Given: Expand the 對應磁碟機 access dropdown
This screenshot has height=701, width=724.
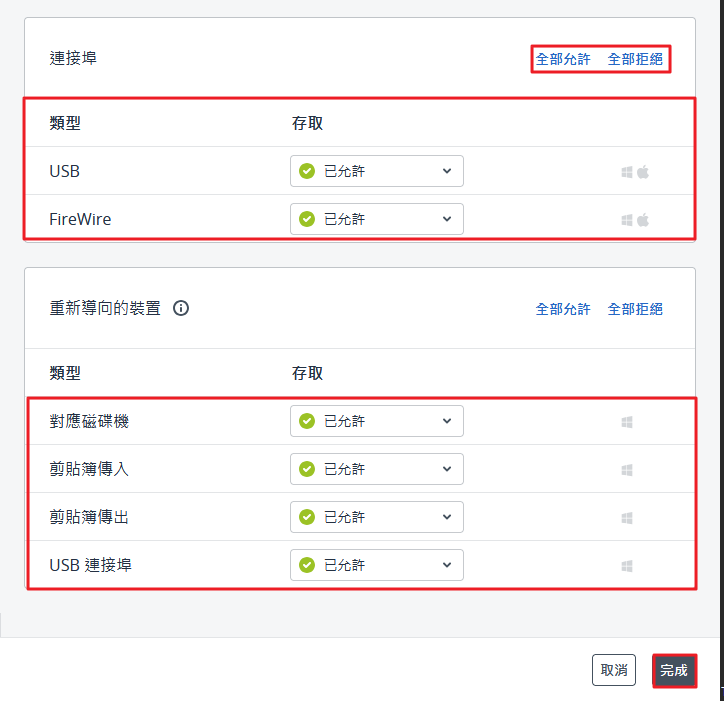Looking at the screenshot, I should 376,421.
